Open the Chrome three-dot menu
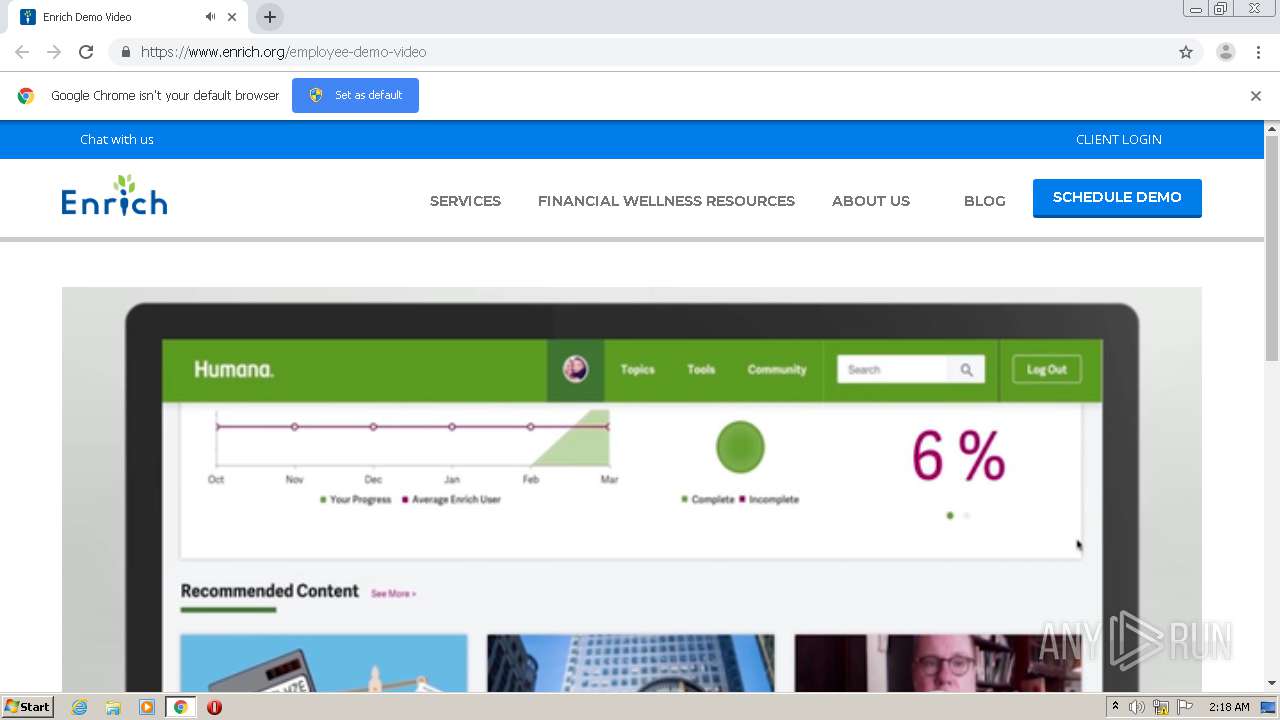The image size is (1280, 720). click(x=1258, y=52)
